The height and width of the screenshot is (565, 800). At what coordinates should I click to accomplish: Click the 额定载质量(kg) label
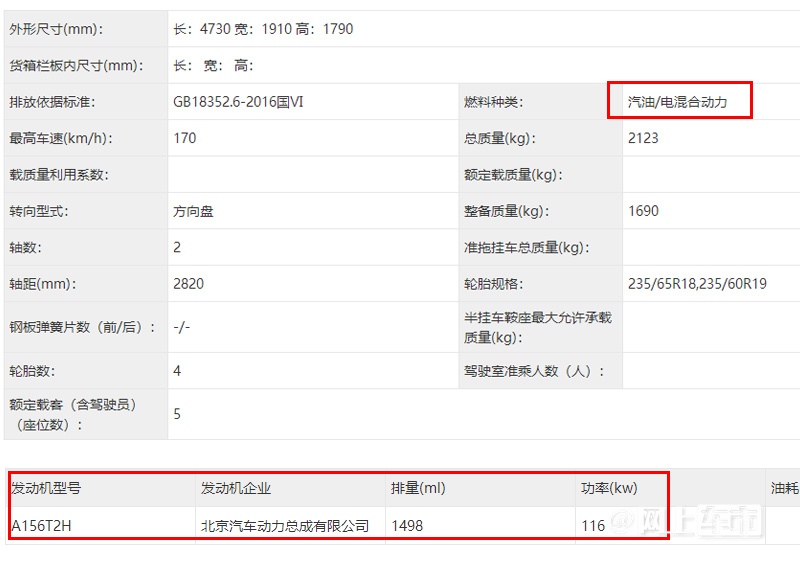[x=513, y=175]
